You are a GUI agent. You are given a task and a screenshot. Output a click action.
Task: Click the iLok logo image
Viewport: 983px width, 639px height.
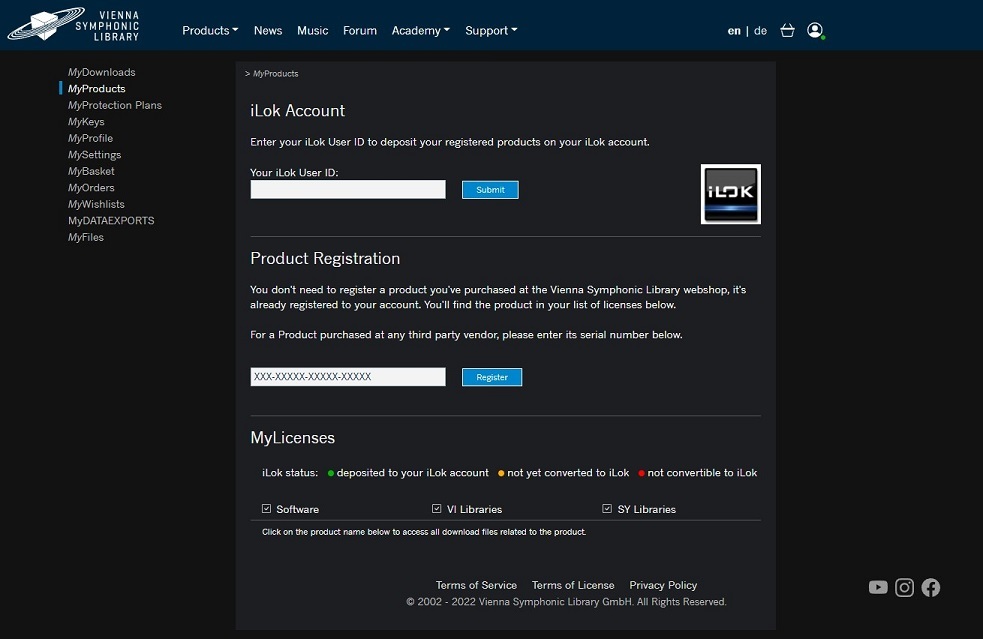tap(730, 194)
